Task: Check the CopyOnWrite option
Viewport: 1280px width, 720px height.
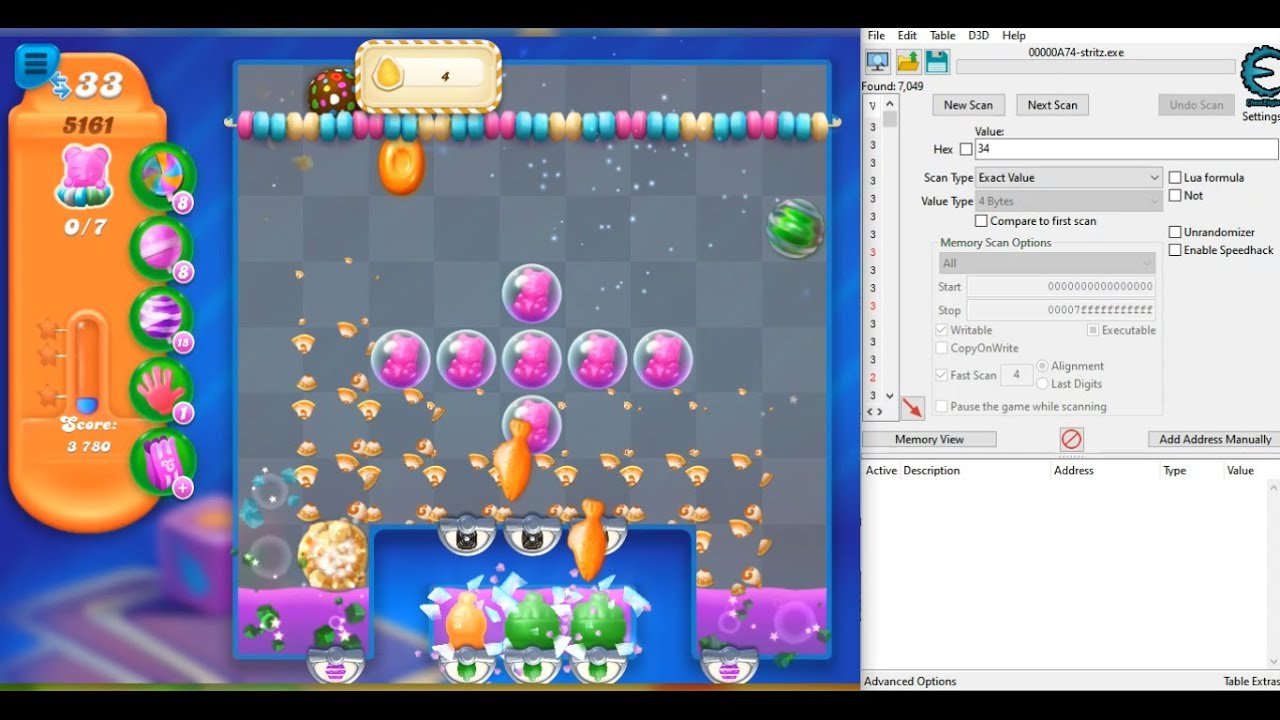Action: coord(941,348)
